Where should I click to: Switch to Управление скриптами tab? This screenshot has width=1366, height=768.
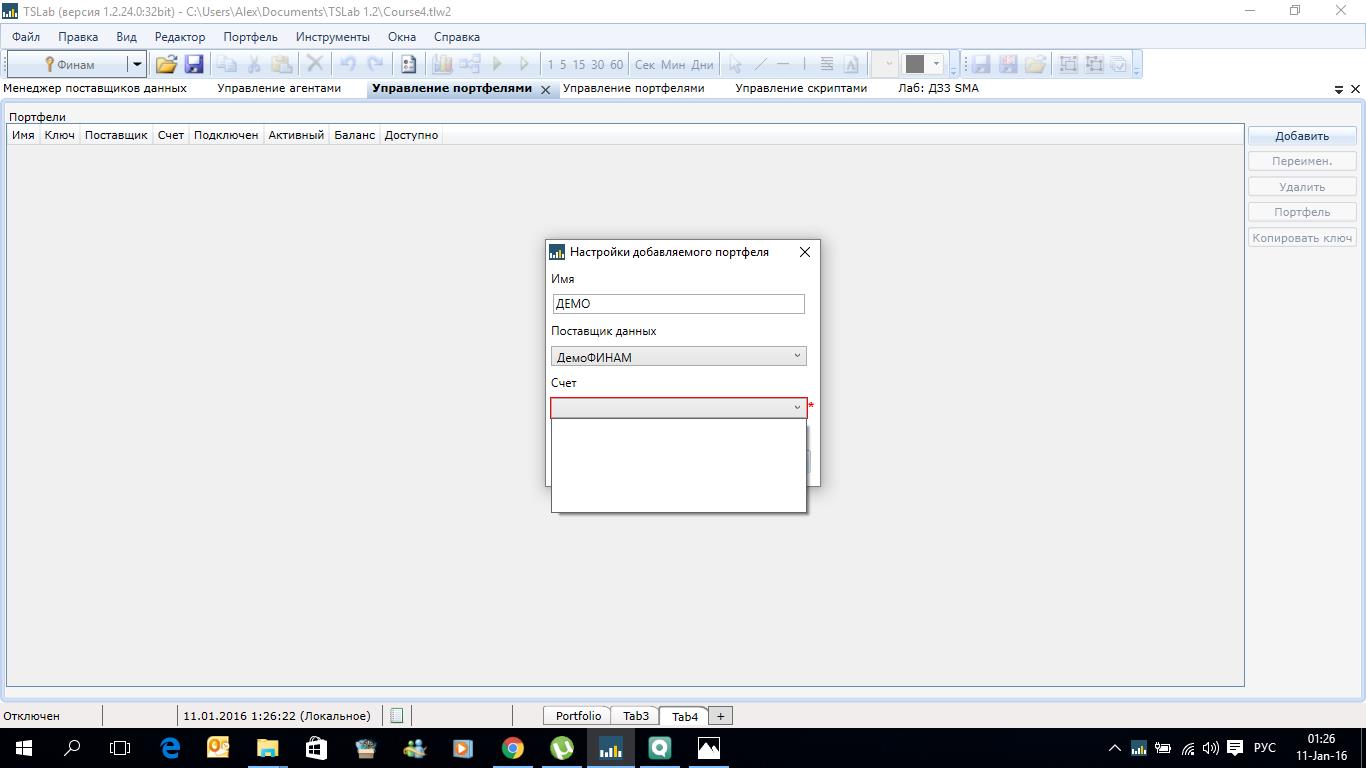pos(800,88)
